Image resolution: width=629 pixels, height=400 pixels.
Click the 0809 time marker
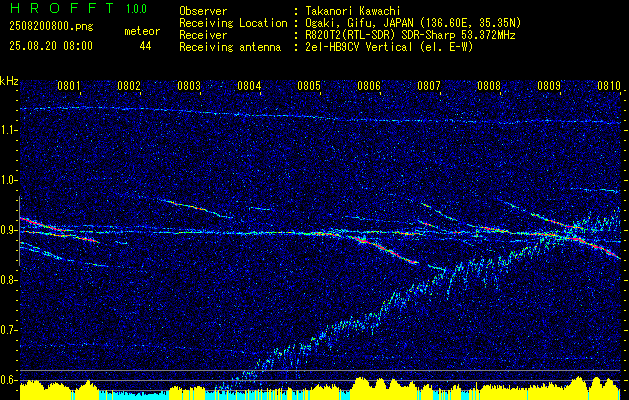[x=549, y=85]
